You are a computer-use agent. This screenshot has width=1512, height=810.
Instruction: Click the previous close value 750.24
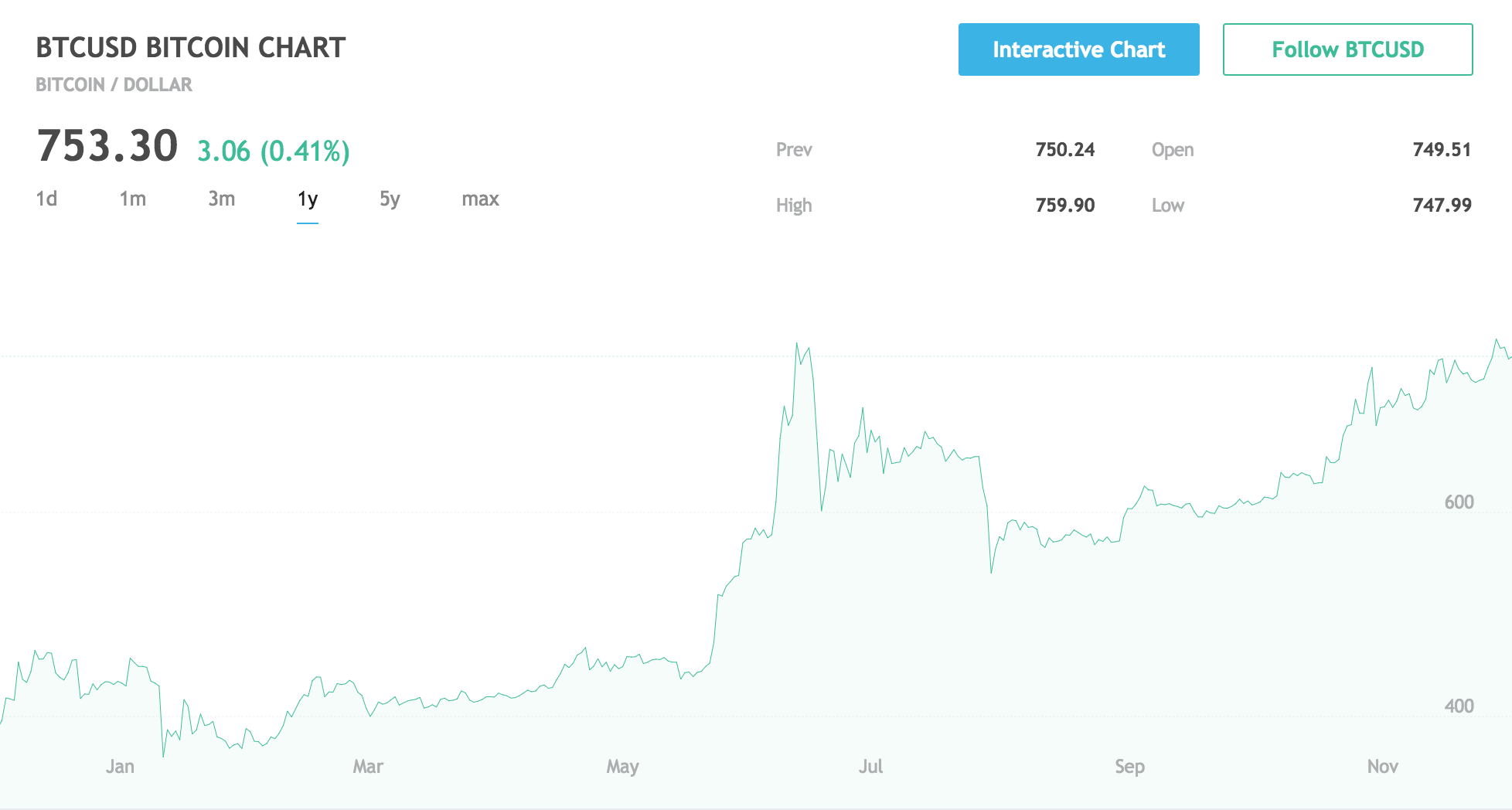click(1065, 149)
